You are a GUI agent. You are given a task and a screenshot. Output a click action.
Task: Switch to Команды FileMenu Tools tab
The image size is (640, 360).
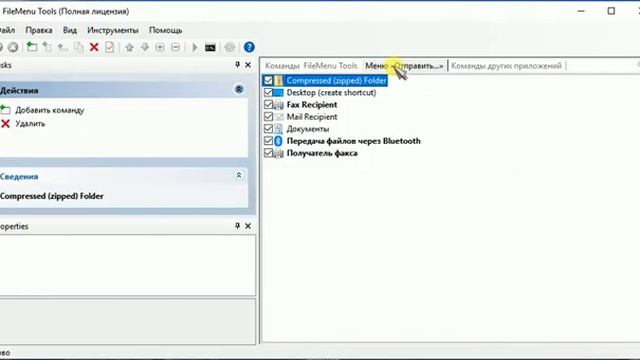click(x=311, y=66)
